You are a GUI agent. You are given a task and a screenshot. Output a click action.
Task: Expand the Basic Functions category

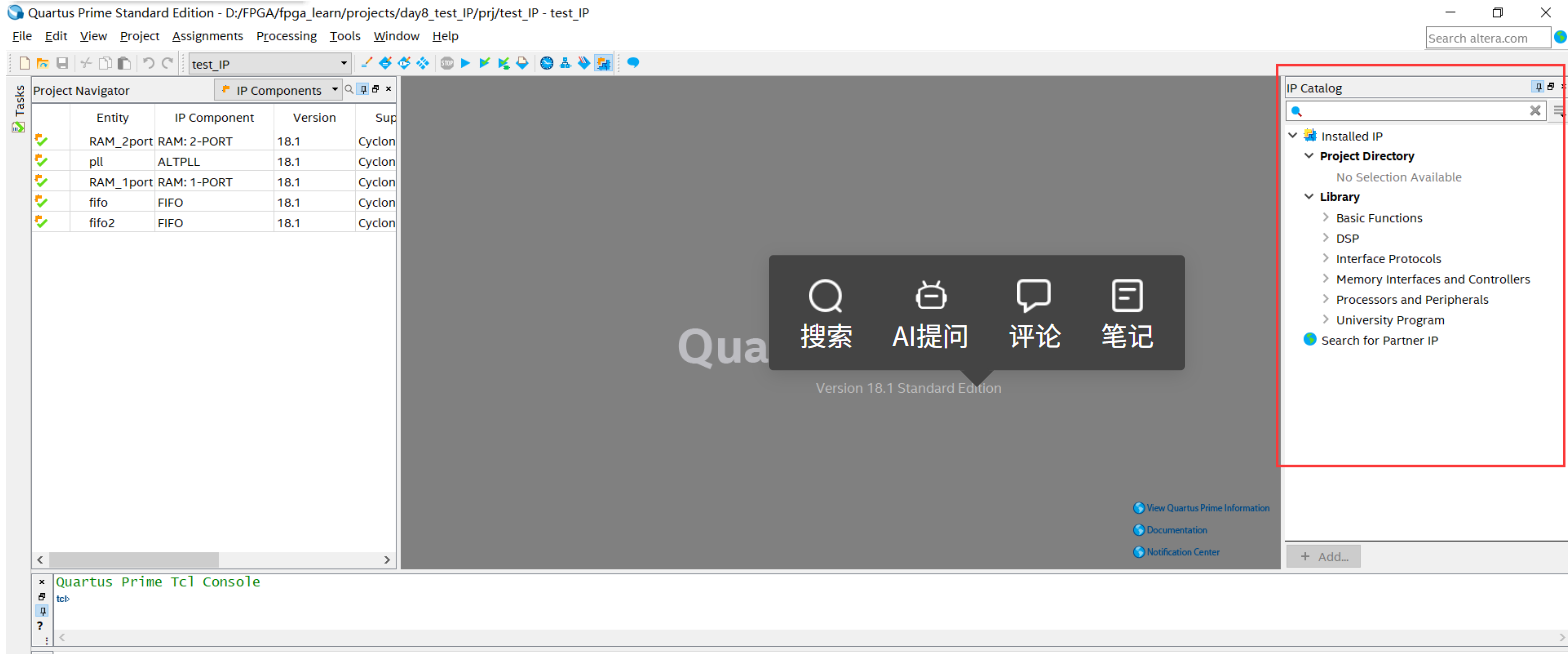[1326, 217]
